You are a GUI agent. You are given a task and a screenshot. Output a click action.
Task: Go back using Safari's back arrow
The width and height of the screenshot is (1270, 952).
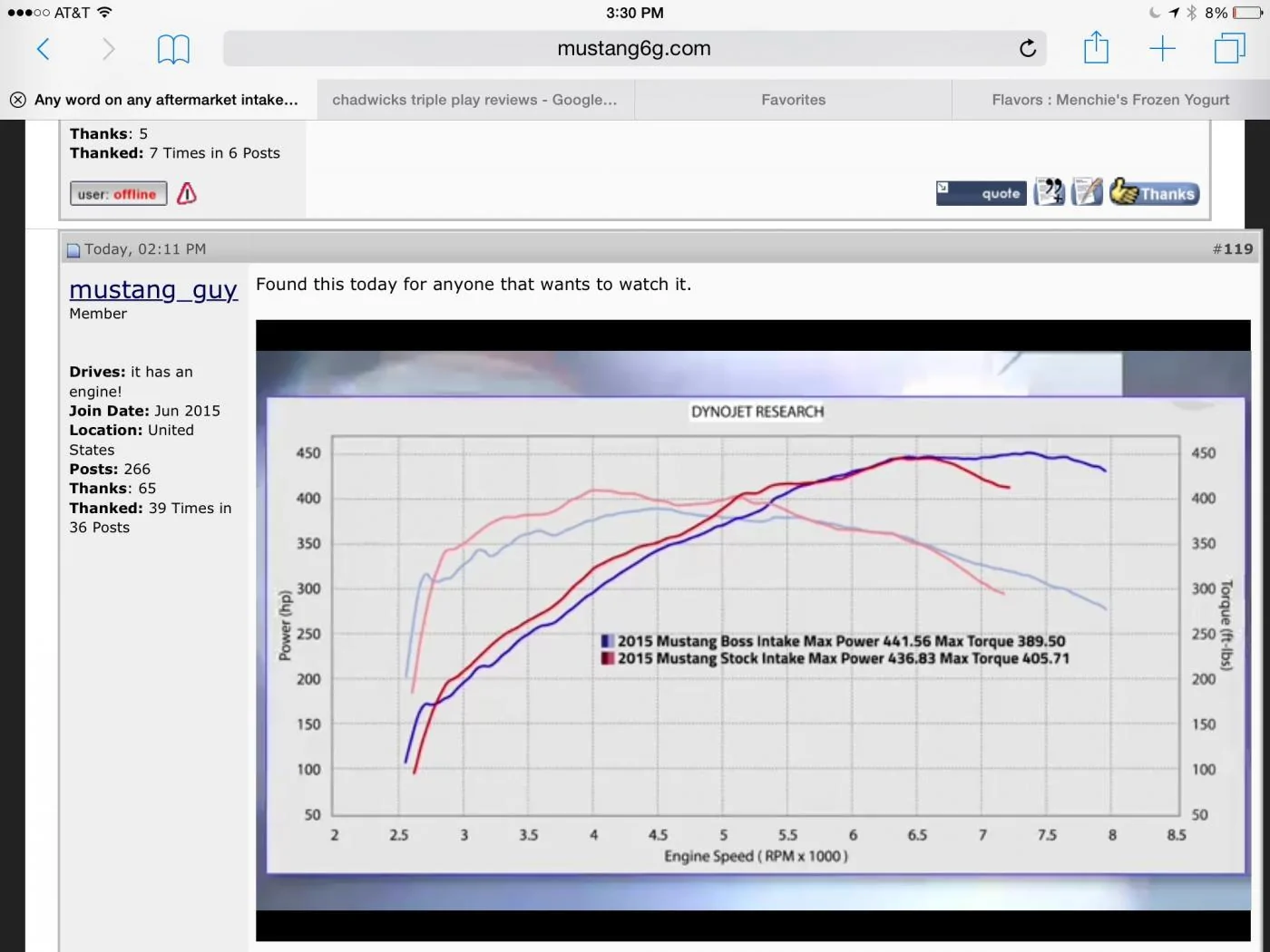[x=43, y=49]
